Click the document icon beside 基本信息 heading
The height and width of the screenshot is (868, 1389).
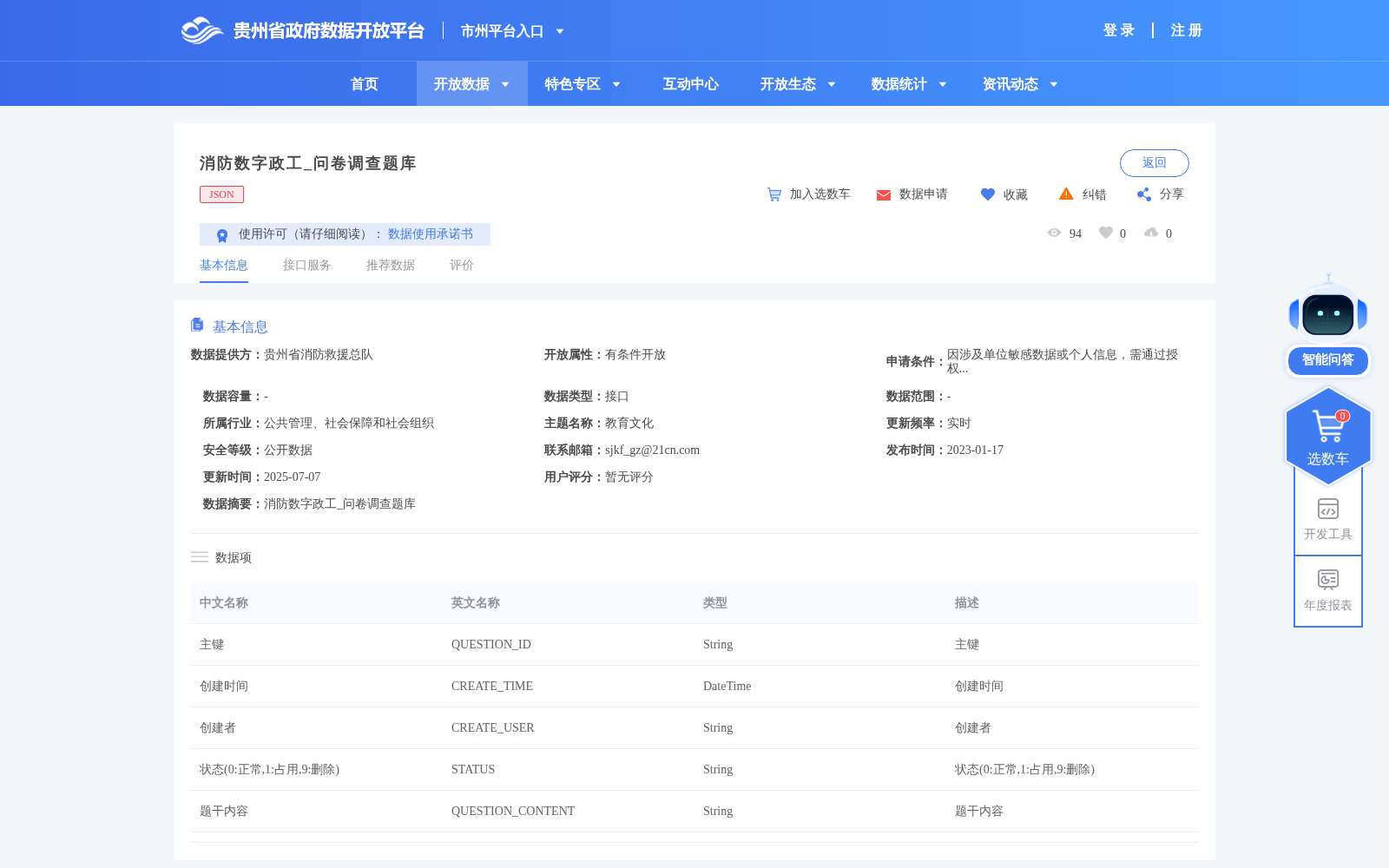[x=197, y=325]
